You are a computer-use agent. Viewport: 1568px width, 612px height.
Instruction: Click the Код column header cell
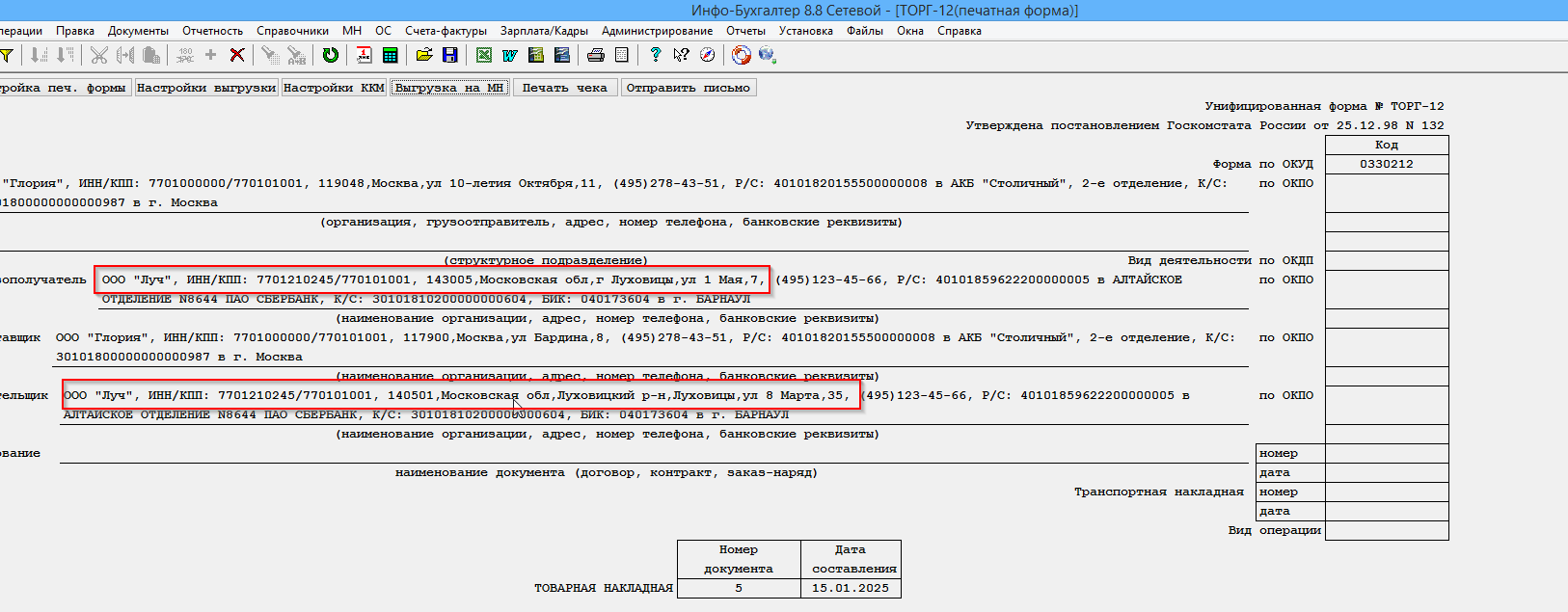click(x=1387, y=145)
